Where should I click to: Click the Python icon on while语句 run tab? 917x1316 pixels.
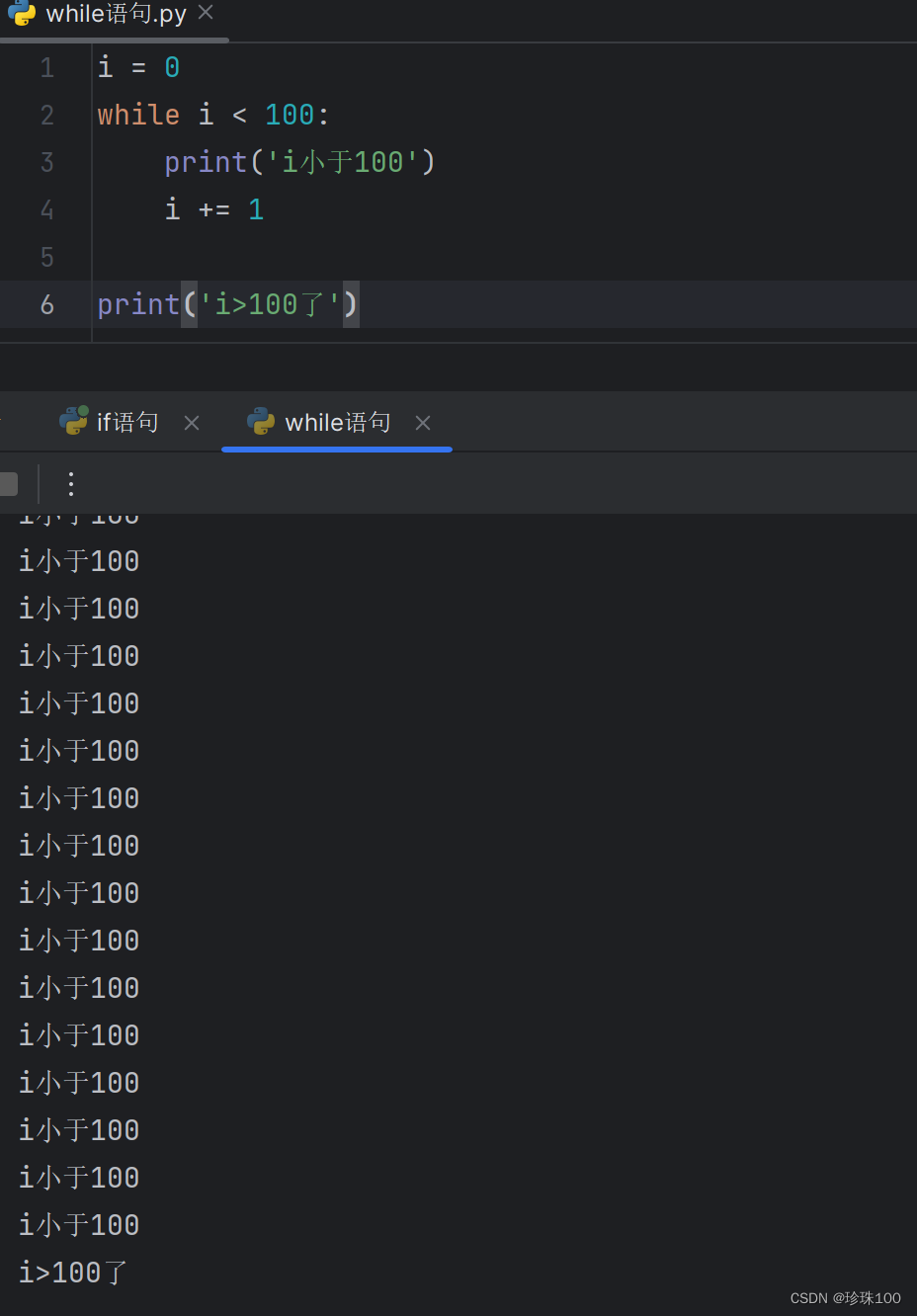point(261,421)
